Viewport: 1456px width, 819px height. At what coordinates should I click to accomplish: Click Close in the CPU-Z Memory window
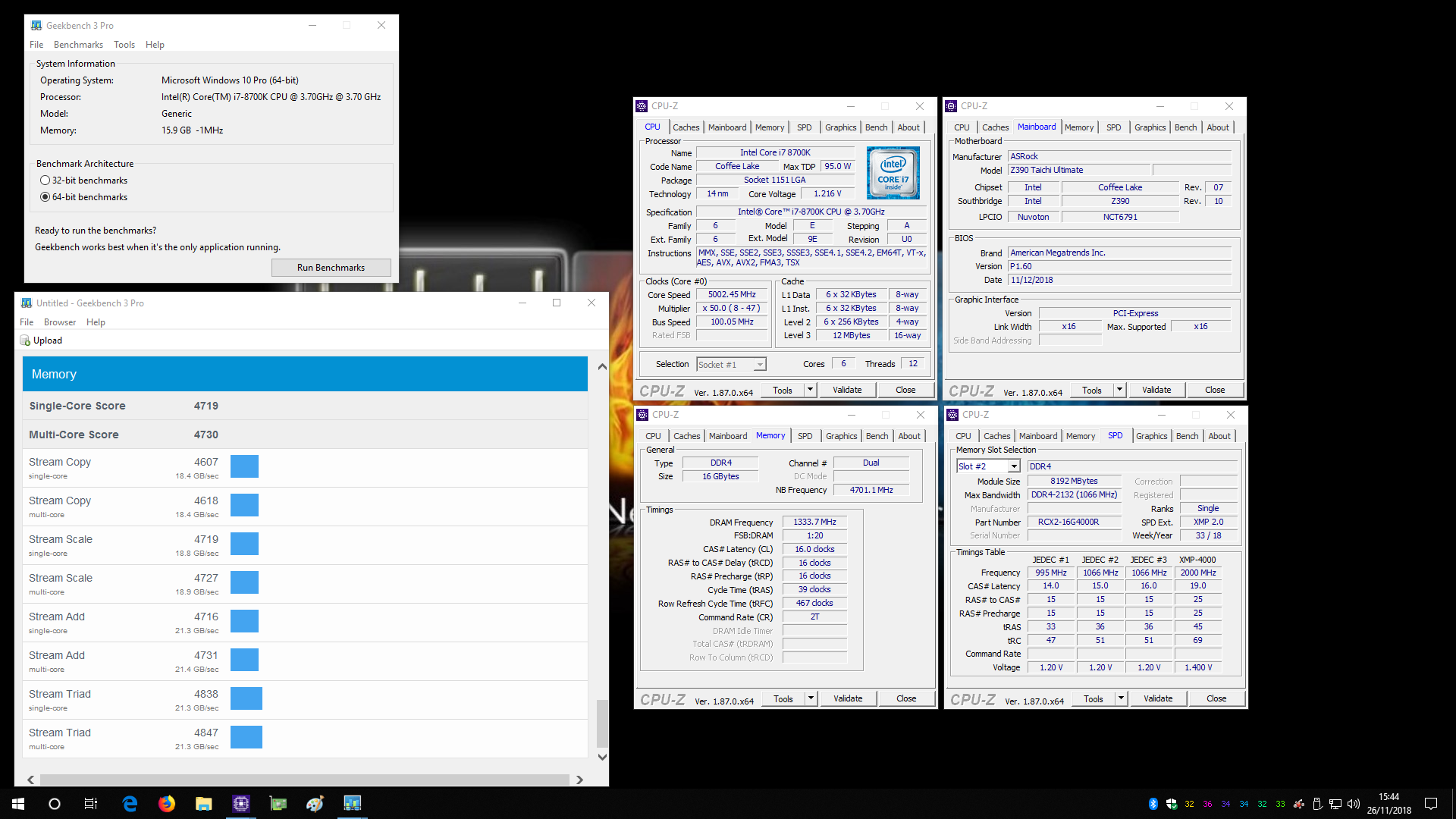pos(906,698)
